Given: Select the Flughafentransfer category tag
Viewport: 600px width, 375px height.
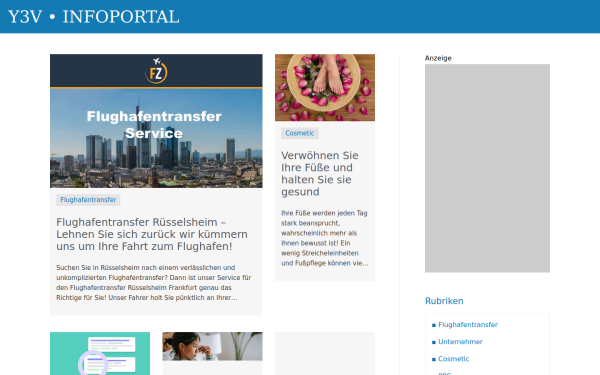Looking at the screenshot, I should 88,200.
